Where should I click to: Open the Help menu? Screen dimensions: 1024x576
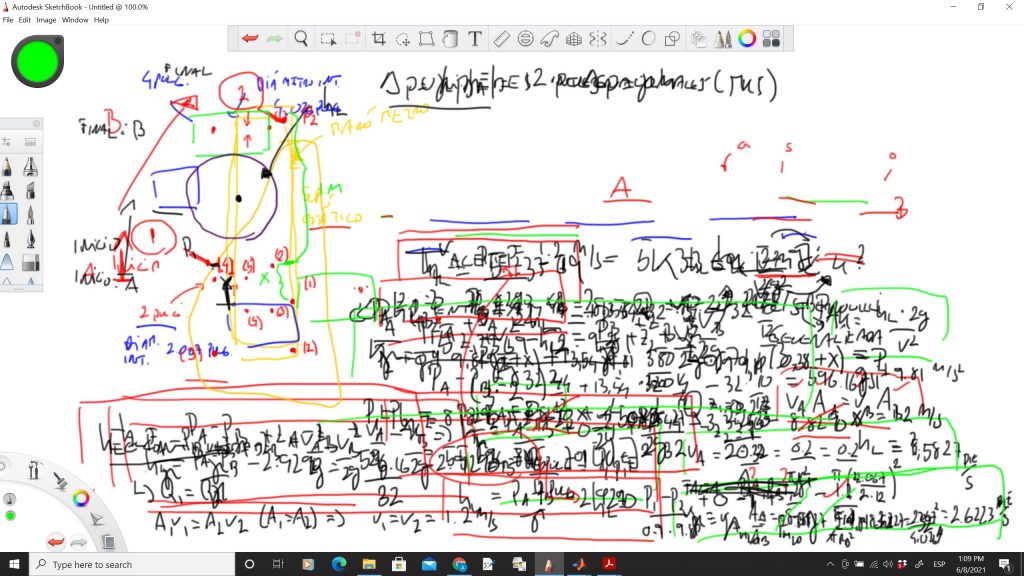101,20
